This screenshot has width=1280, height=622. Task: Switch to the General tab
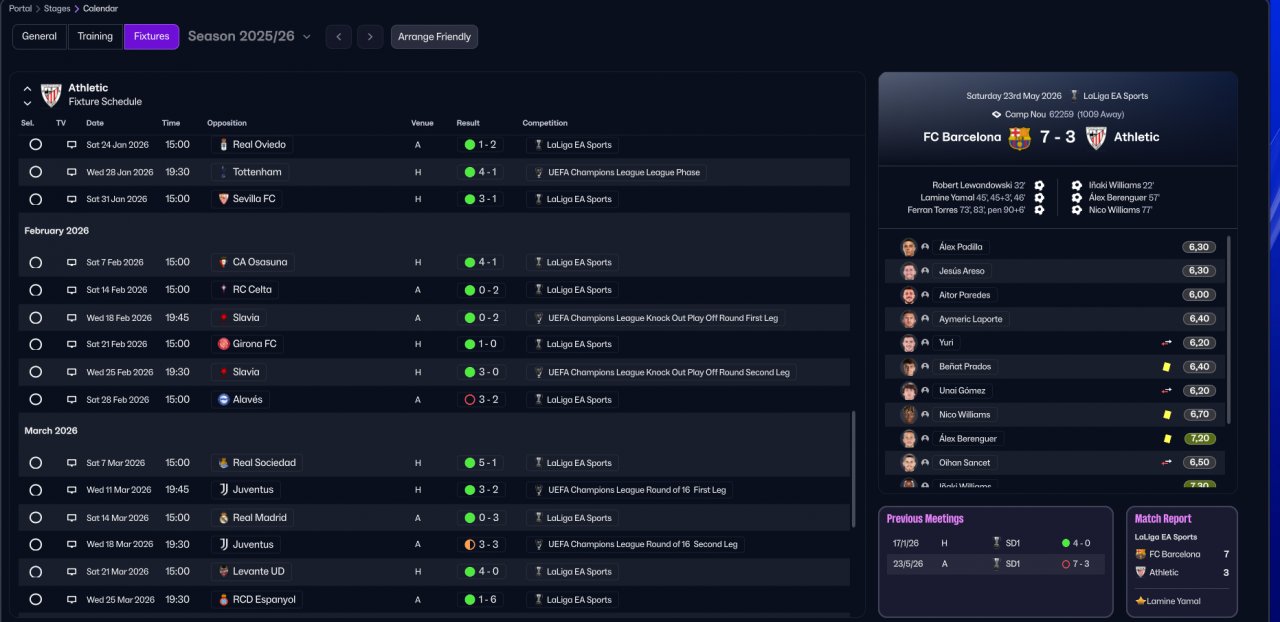(x=40, y=37)
